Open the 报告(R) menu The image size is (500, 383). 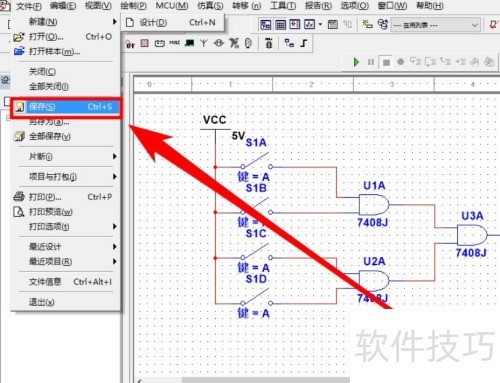click(x=318, y=6)
